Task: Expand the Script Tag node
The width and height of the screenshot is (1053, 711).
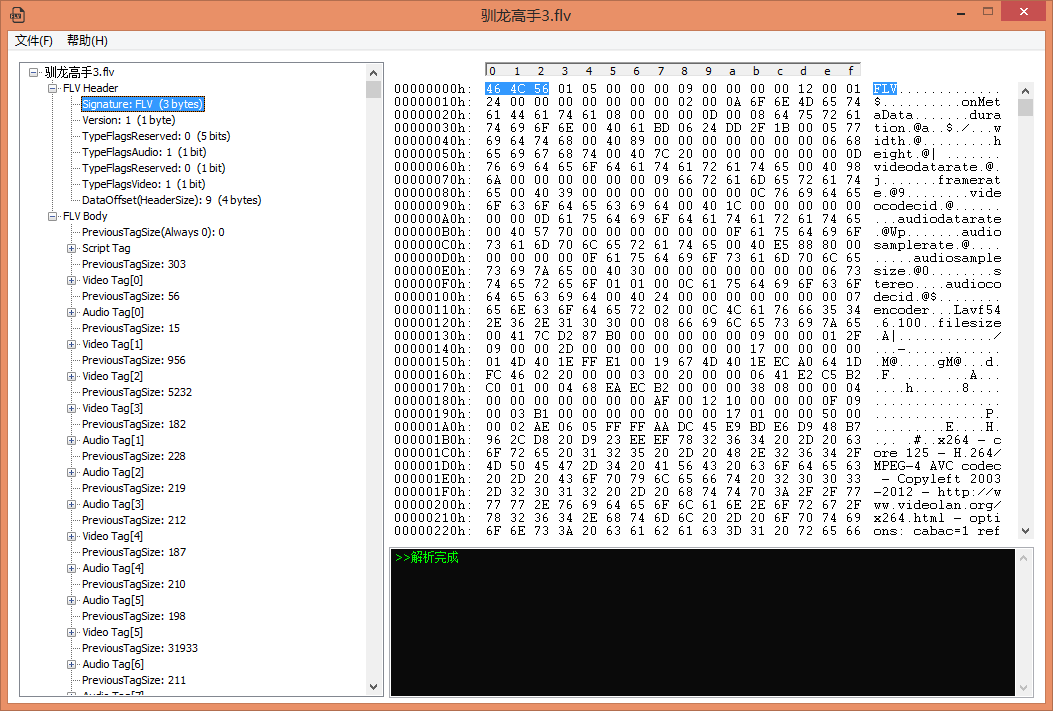Action: click(x=71, y=248)
